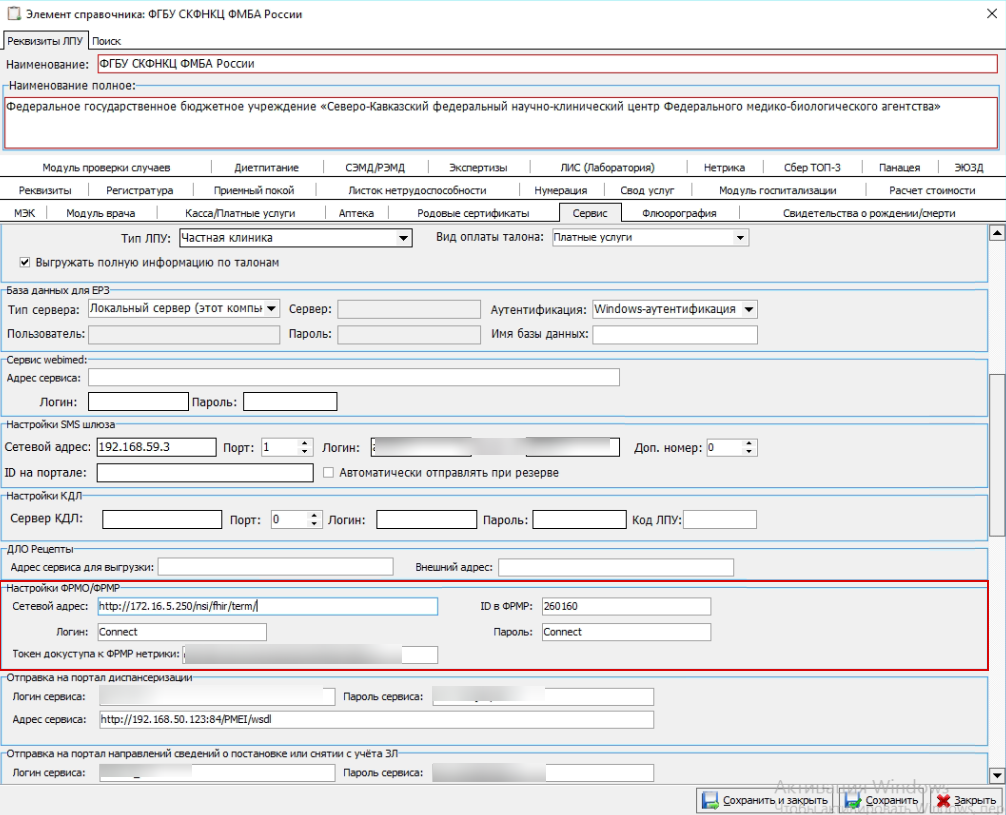
Task: Click the Сохранить и закрыть button
Action: point(765,801)
